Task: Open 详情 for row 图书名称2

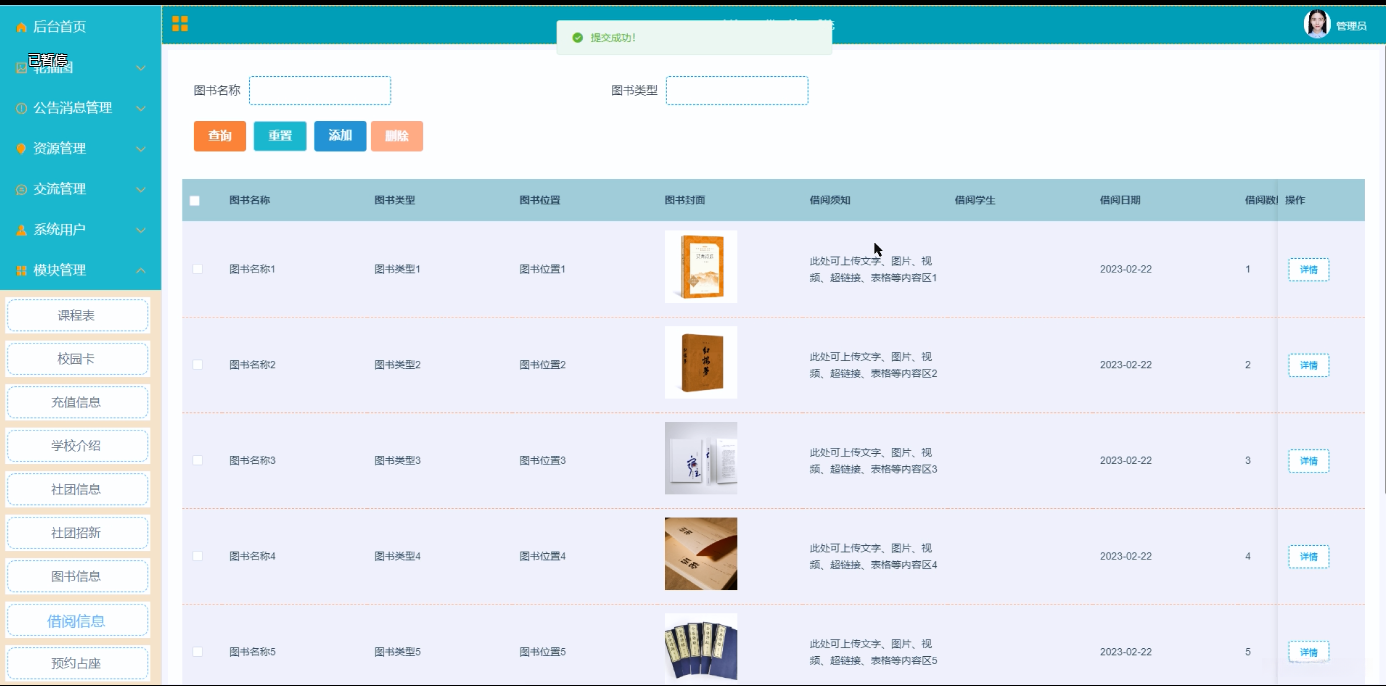Action: [x=1308, y=365]
